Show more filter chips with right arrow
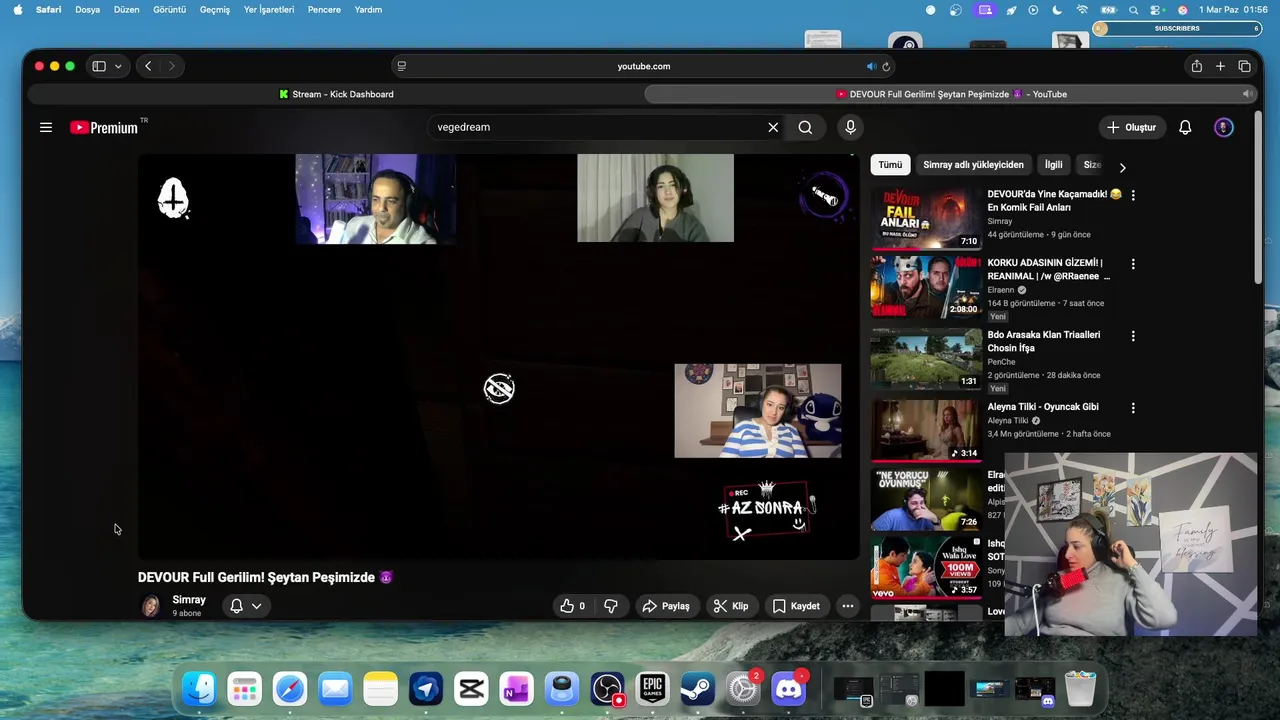 1122,167
